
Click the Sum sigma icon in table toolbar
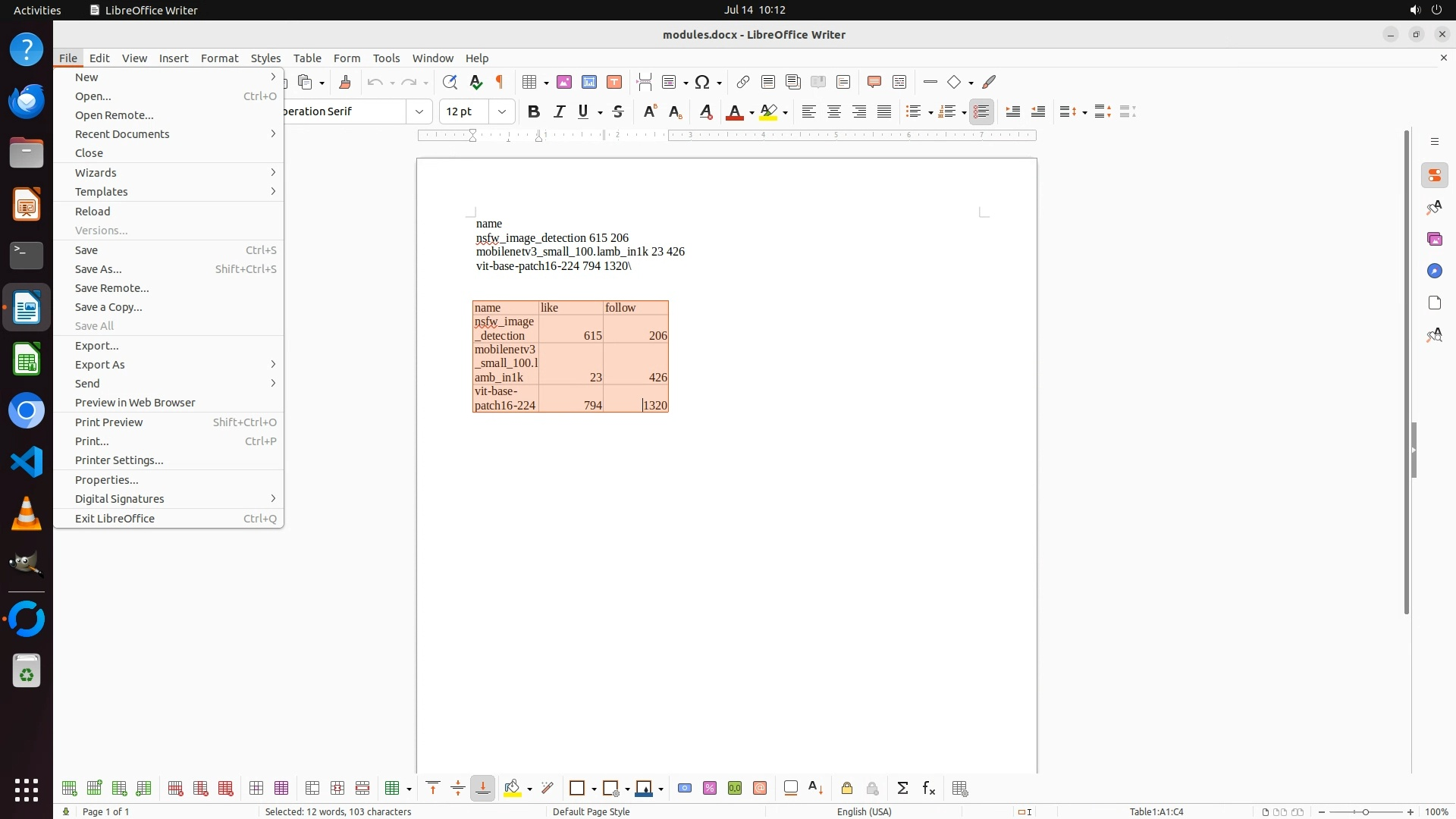902,788
